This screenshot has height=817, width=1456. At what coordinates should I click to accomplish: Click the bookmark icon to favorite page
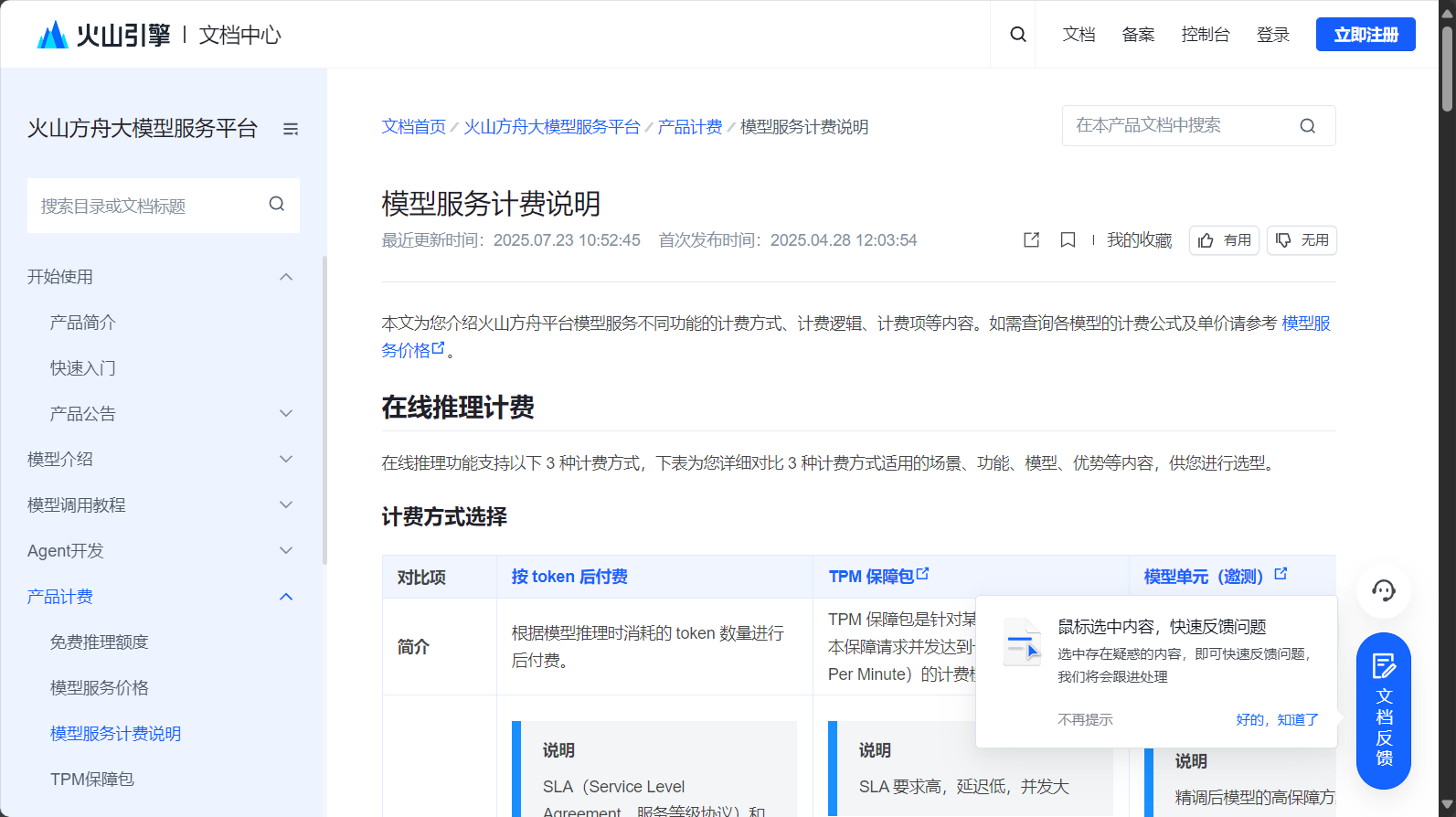[1068, 239]
